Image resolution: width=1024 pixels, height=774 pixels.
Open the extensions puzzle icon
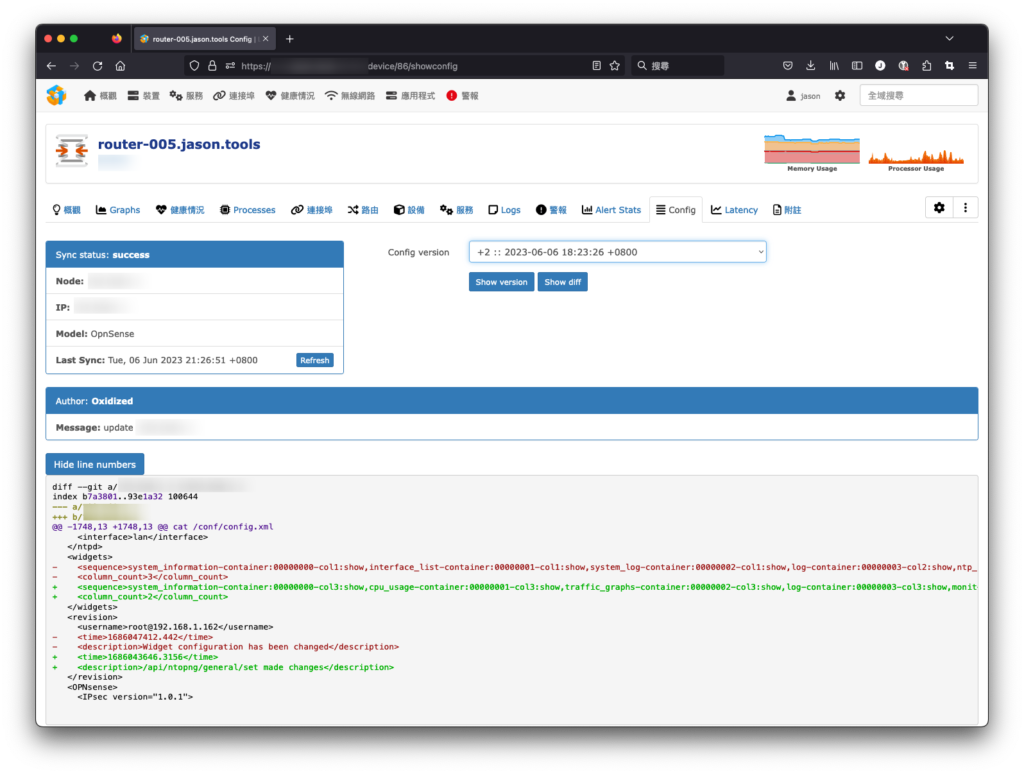[927, 65]
